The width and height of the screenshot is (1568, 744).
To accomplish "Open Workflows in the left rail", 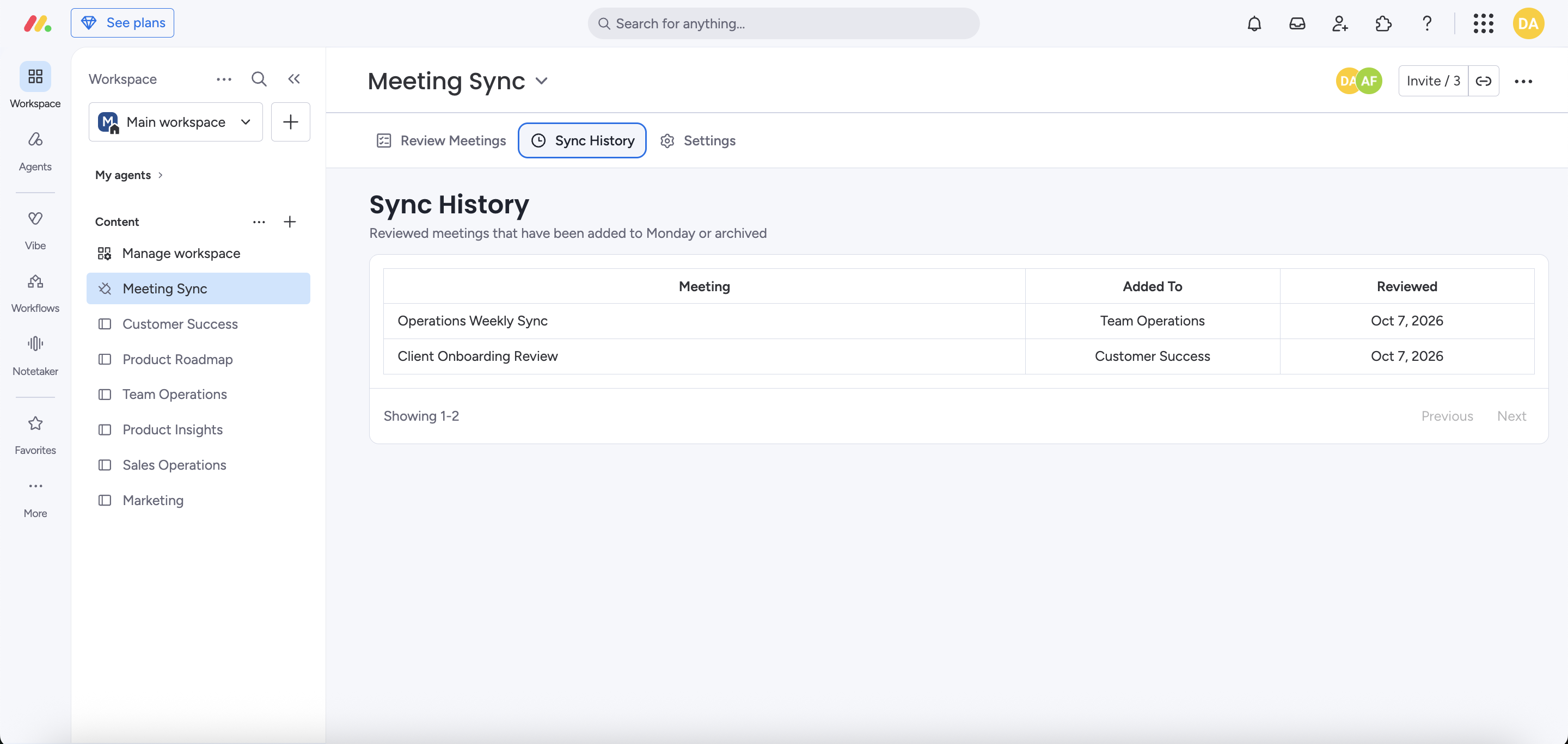I will (35, 293).
